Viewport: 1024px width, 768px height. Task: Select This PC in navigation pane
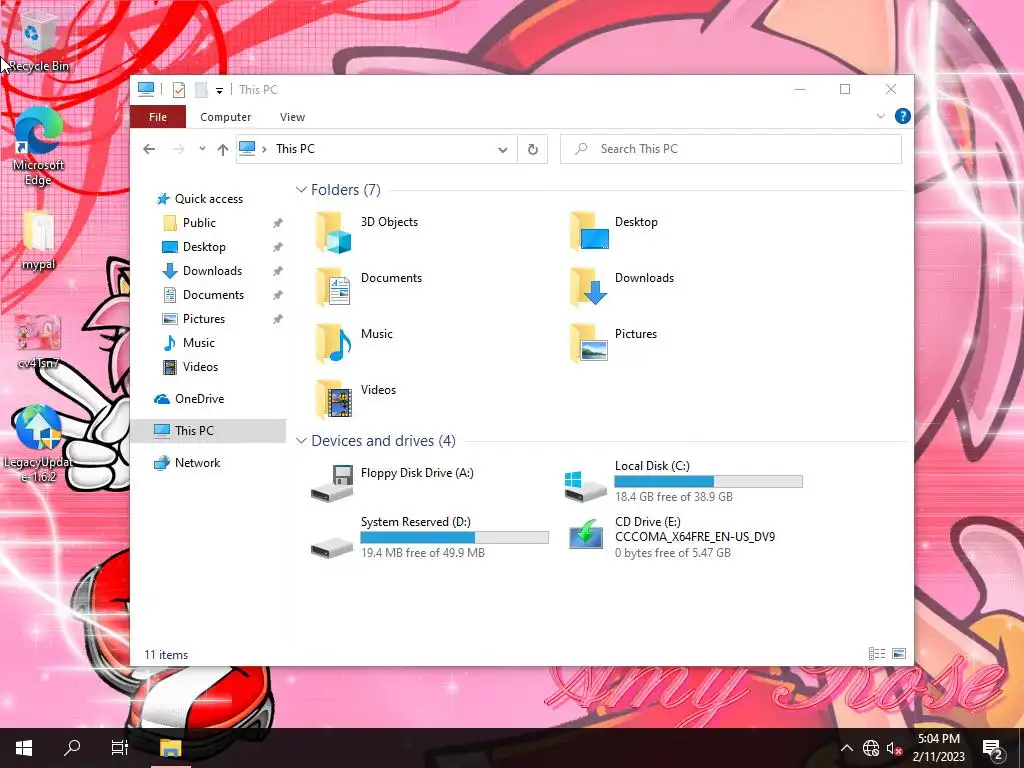click(x=208, y=430)
